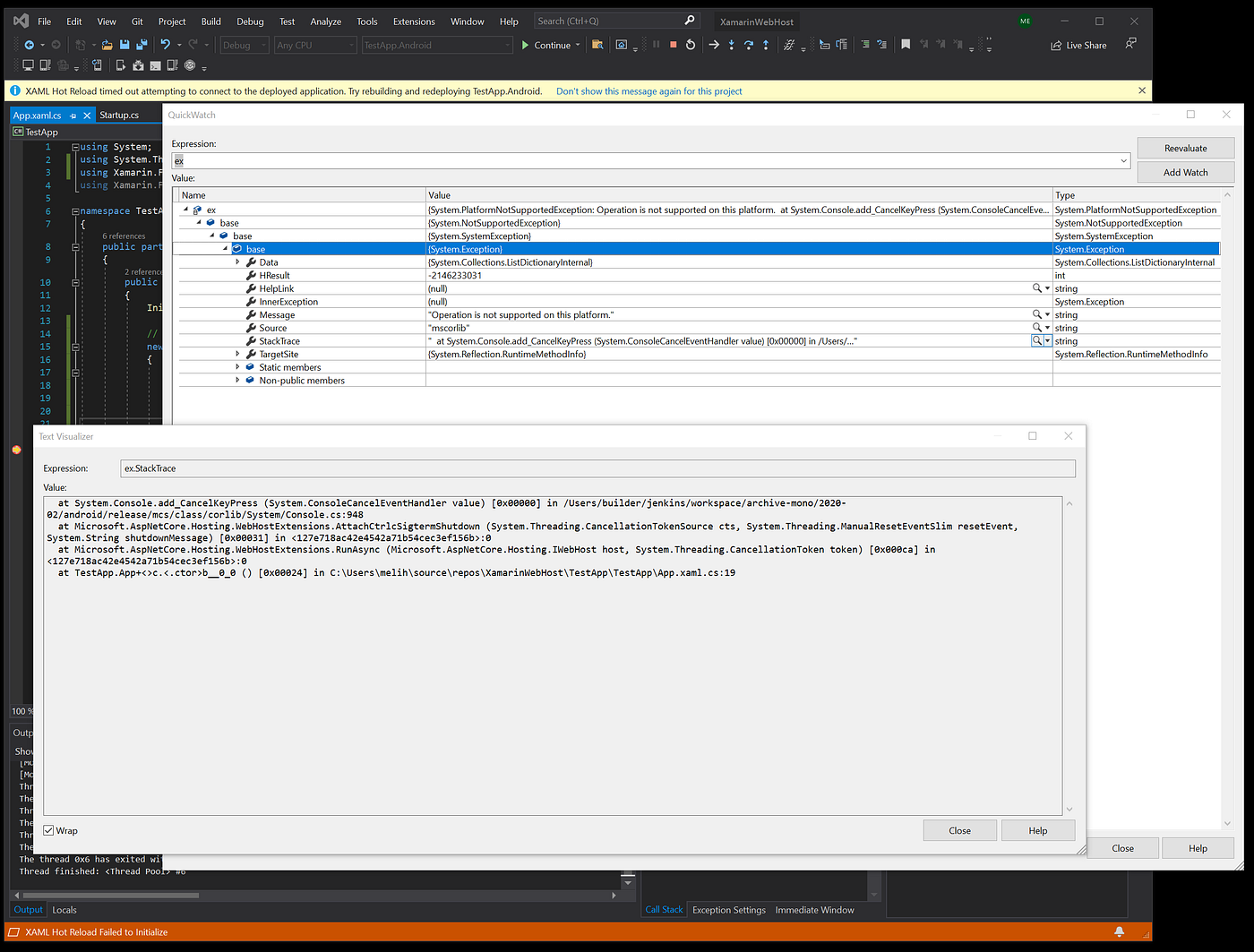Image resolution: width=1254 pixels, height=952 pixels.
Task: Click the Navigate Backward arrow icon
Action: [29, 45]
